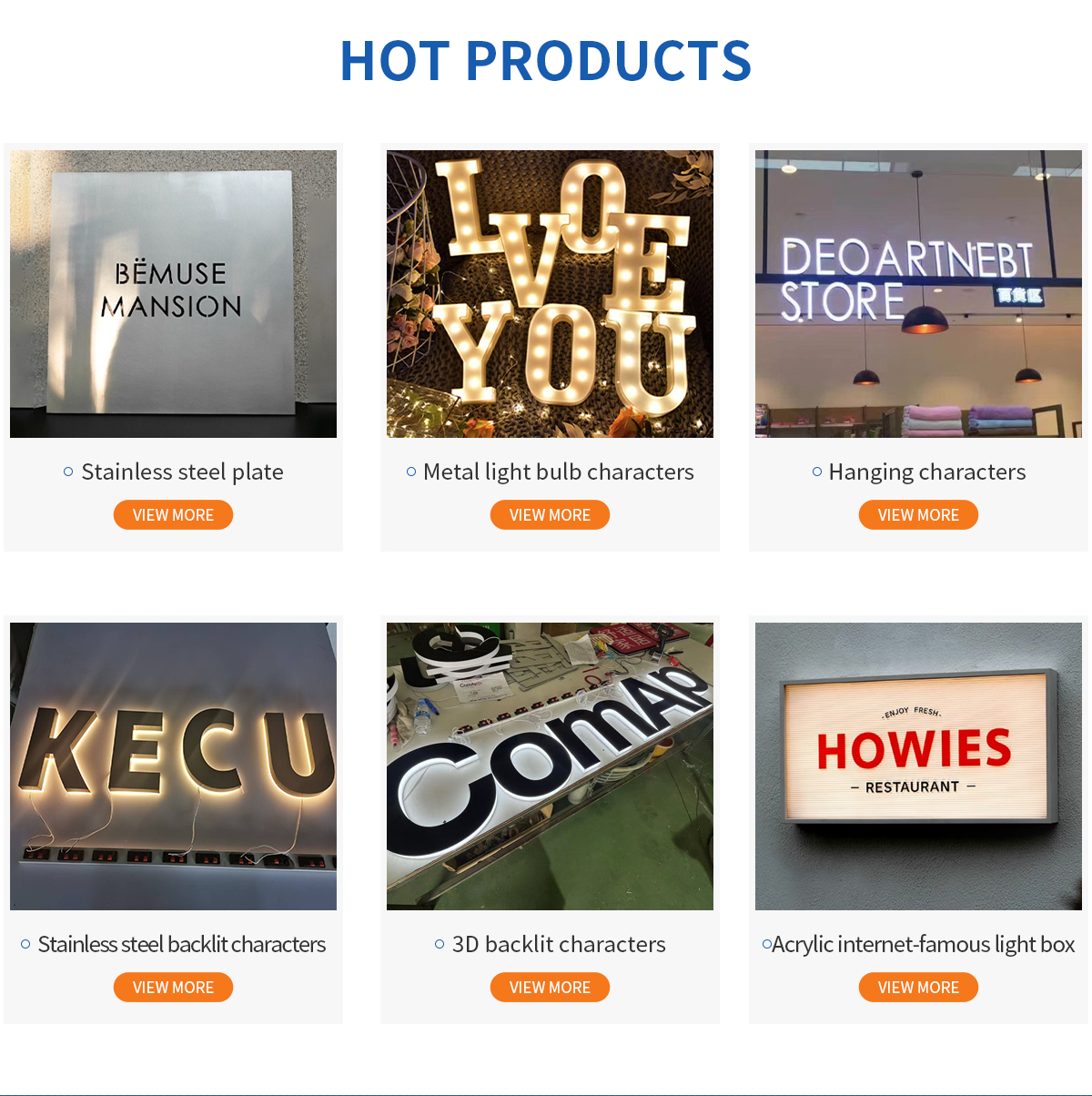
Task: Open the Stainless steel backlit characters title link
Action: pos(182,944)
